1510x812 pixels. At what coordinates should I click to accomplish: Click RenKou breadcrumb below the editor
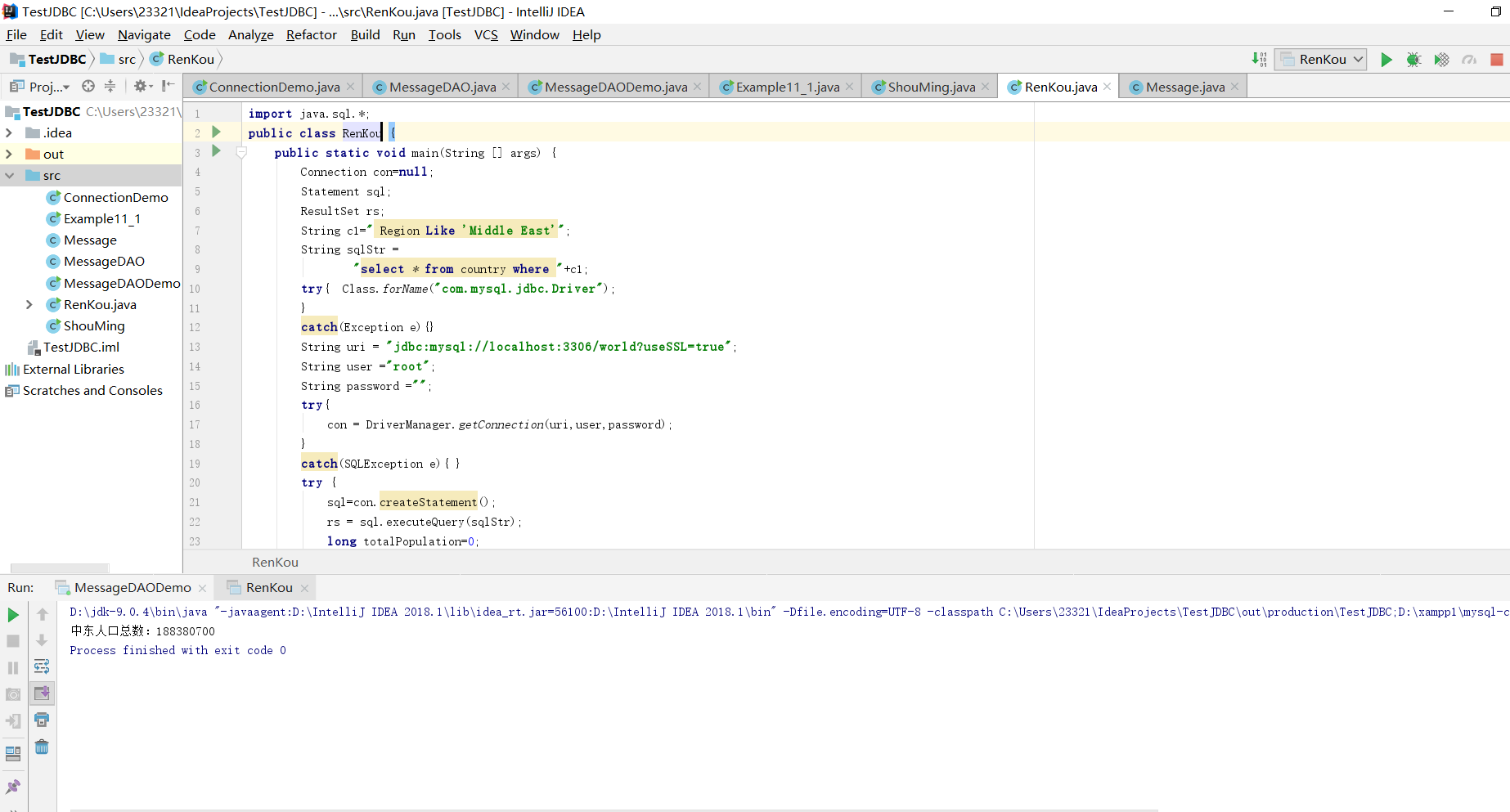[x=275, y=562]
